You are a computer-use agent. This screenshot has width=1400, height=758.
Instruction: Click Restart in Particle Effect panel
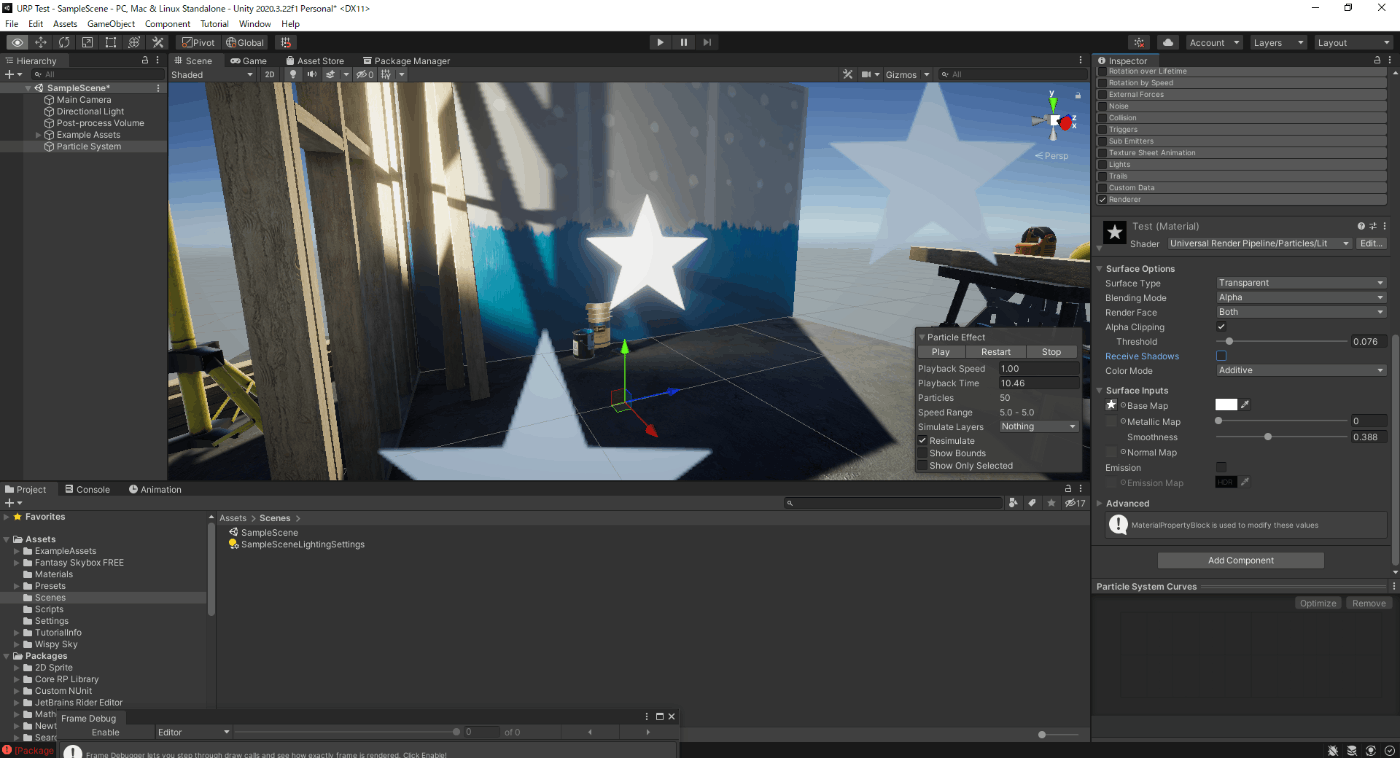click(x=996, y=352)
